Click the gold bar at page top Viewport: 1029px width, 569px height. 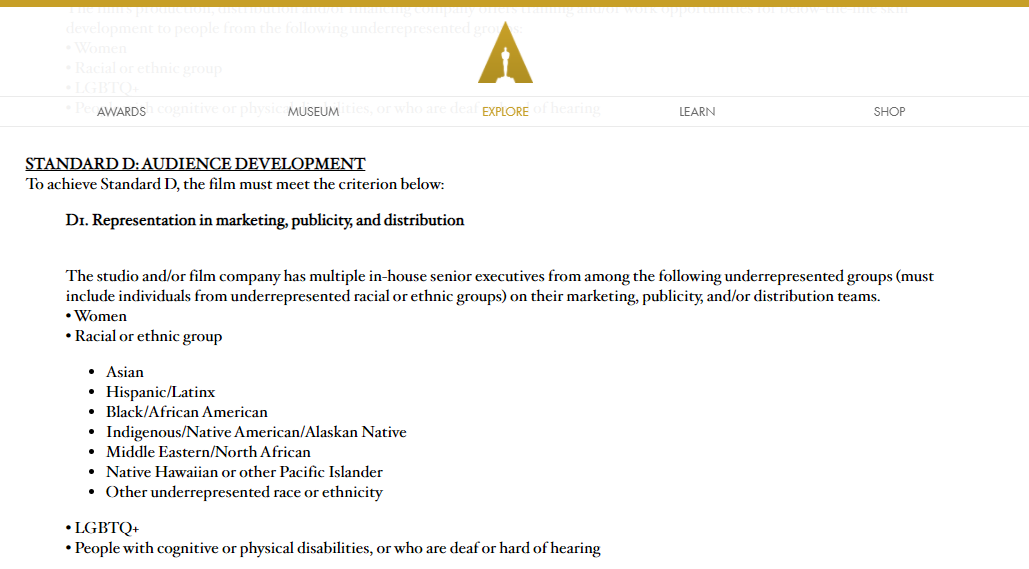(x=514, y=3)
